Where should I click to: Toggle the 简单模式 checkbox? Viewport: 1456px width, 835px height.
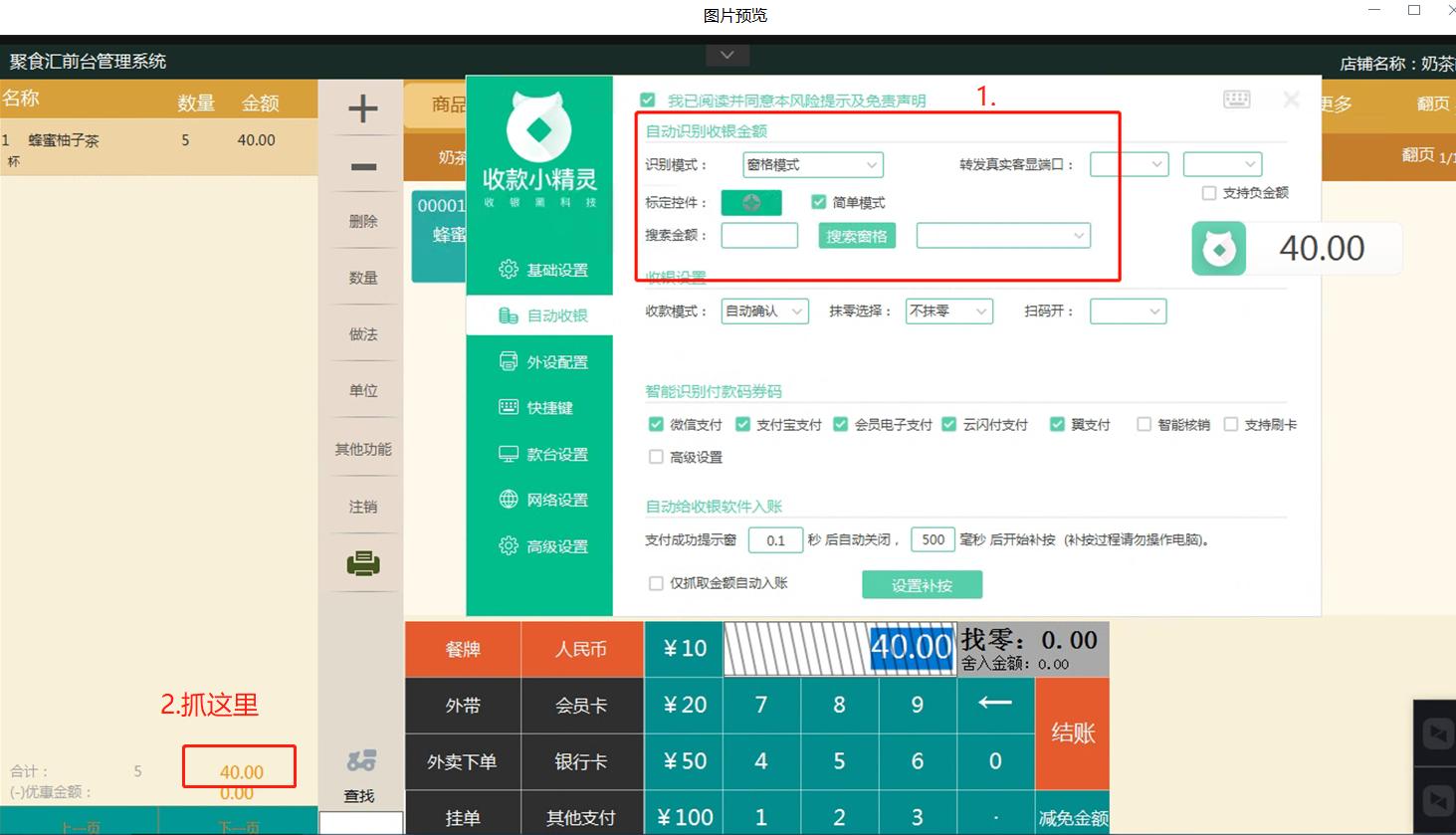pos(819,202)
